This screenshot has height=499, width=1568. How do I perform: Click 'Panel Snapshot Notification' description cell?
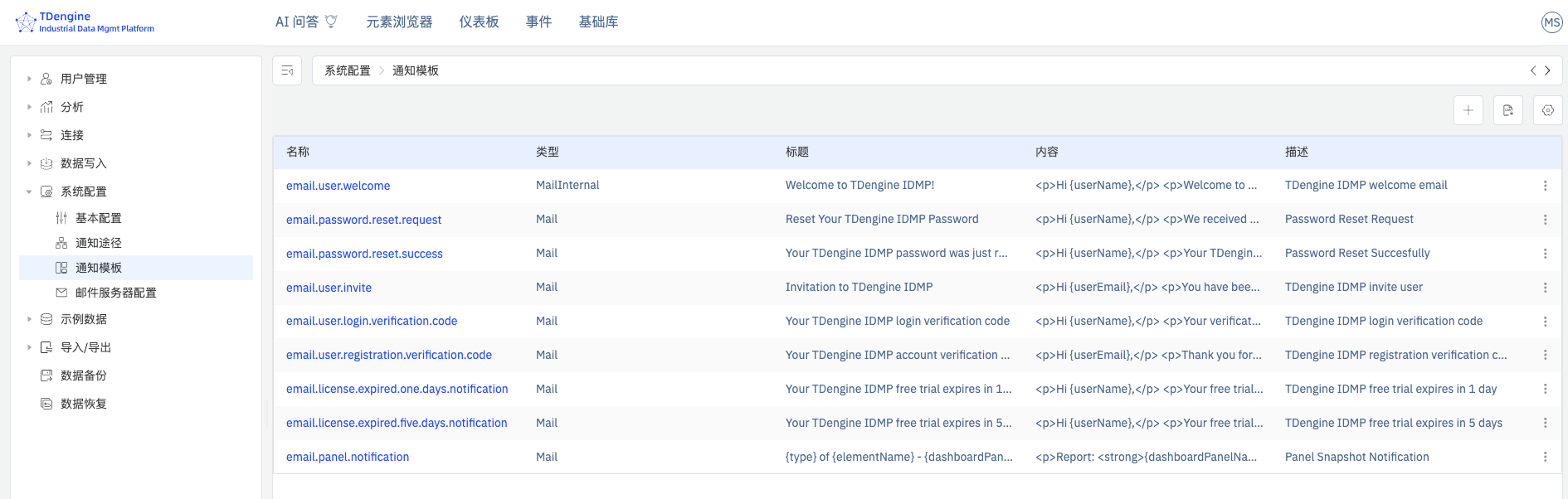coord(1356,457)
